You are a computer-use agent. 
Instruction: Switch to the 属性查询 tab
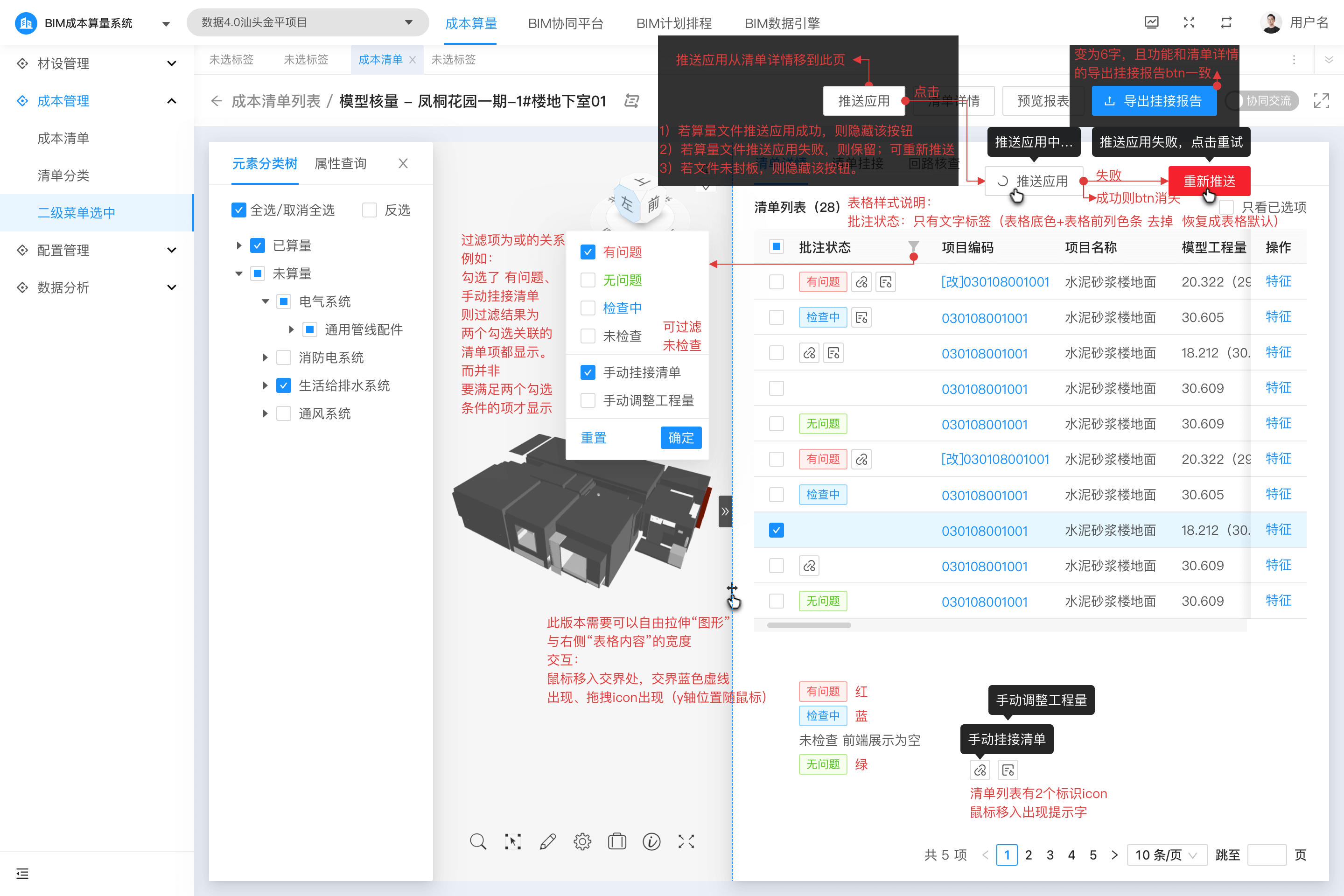click(x=341, y=164)
